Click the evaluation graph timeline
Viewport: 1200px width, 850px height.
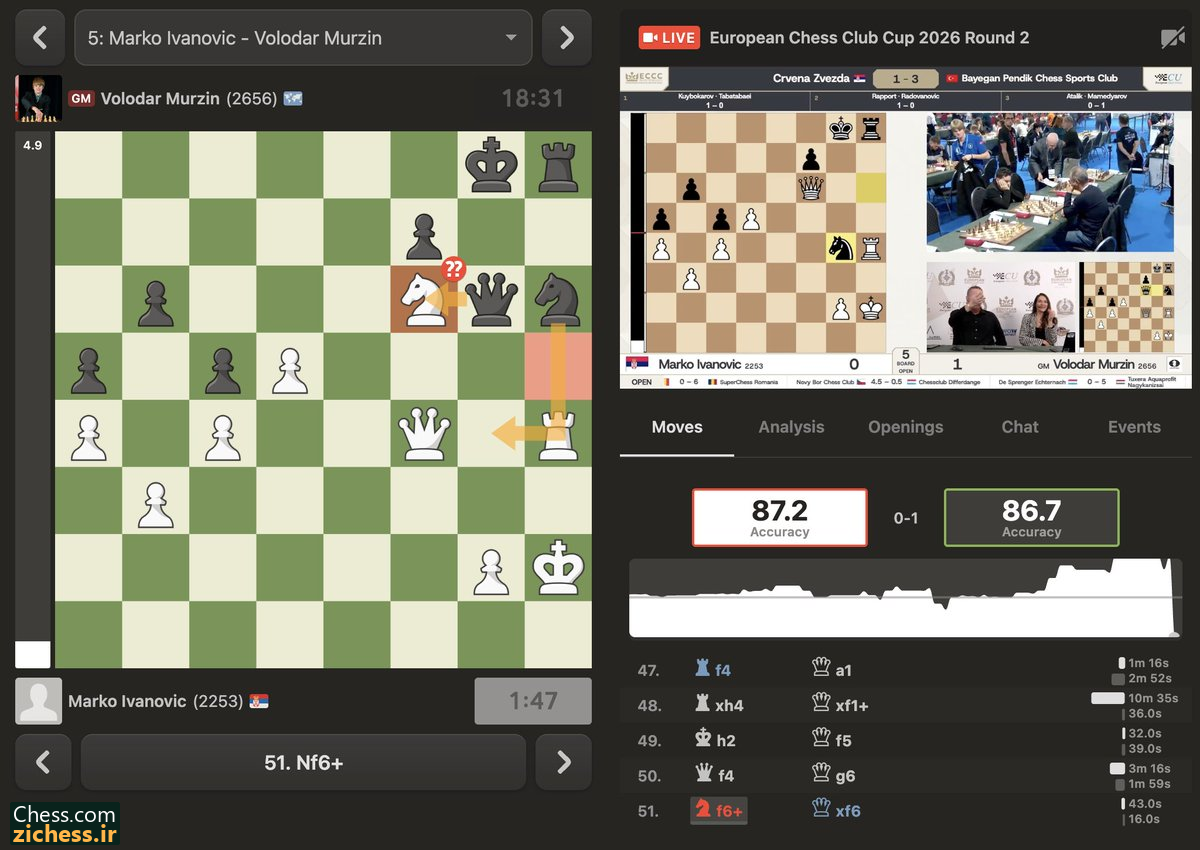click(905, 598)
